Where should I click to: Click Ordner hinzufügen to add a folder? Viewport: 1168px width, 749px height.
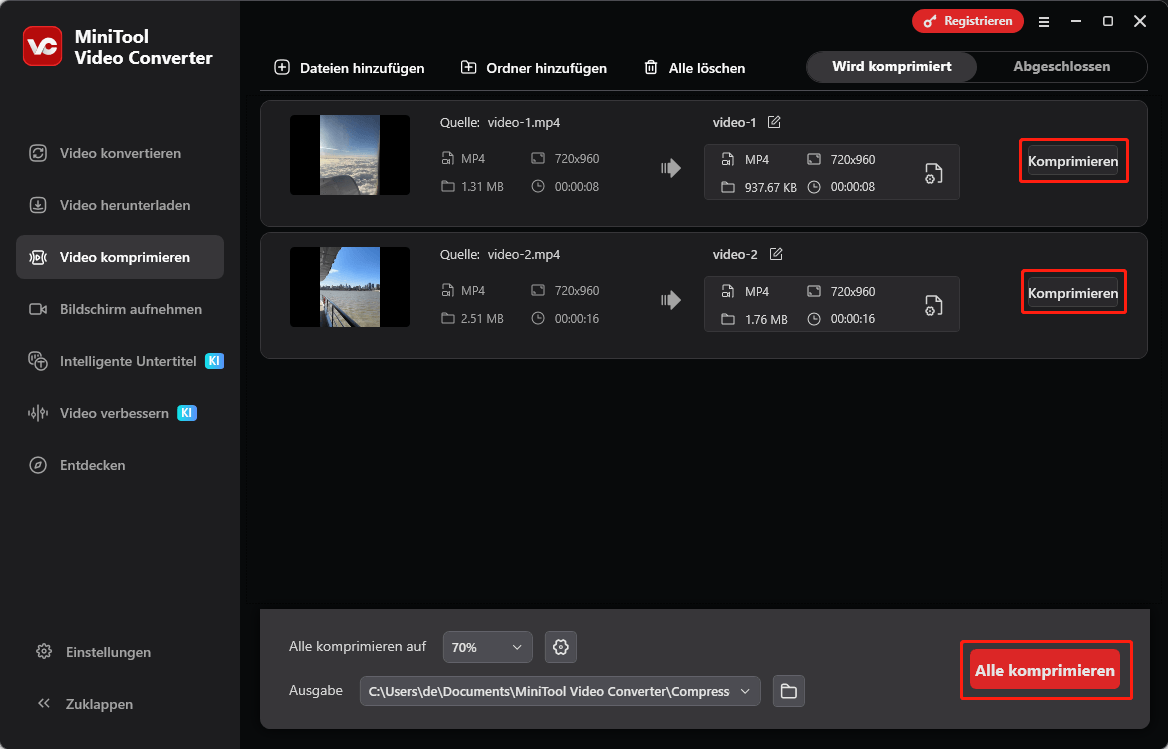533,68
